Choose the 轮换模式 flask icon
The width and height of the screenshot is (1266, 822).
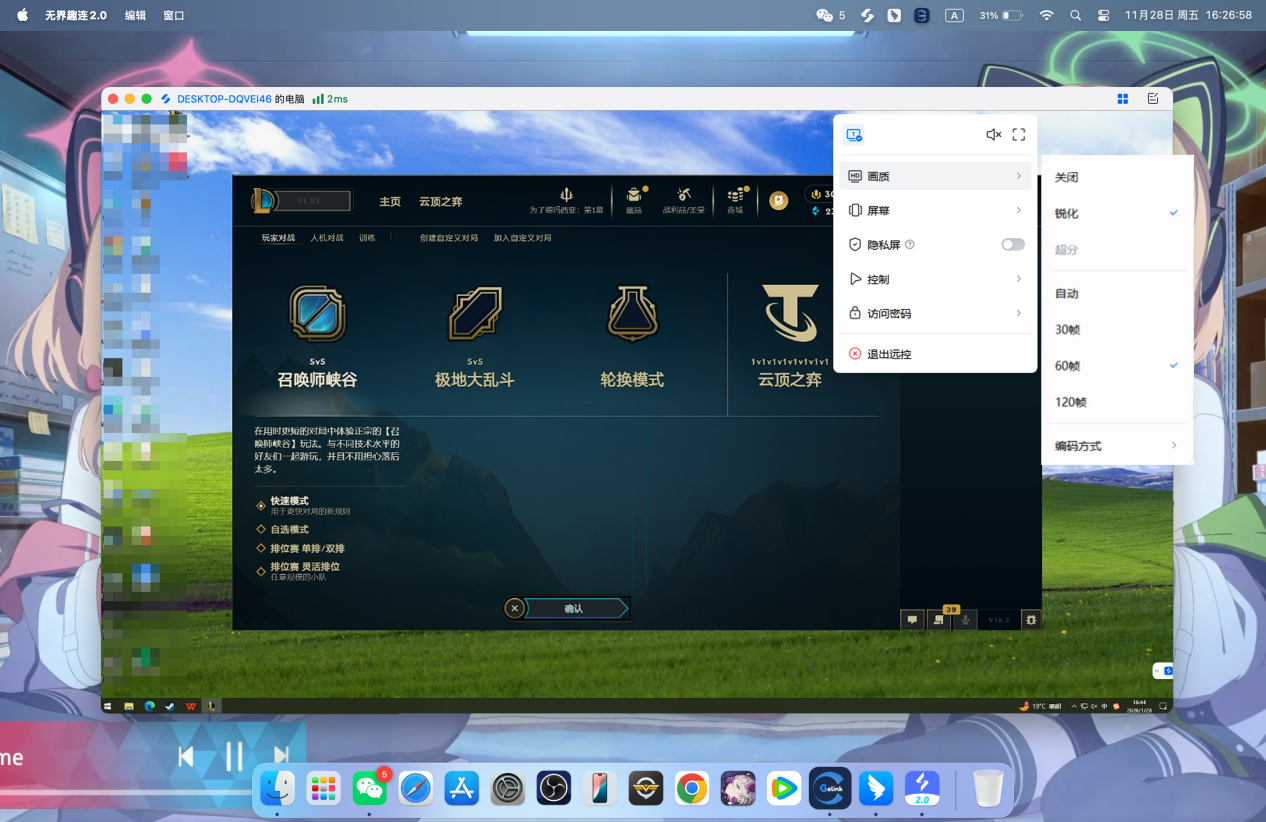pos(632,314)
